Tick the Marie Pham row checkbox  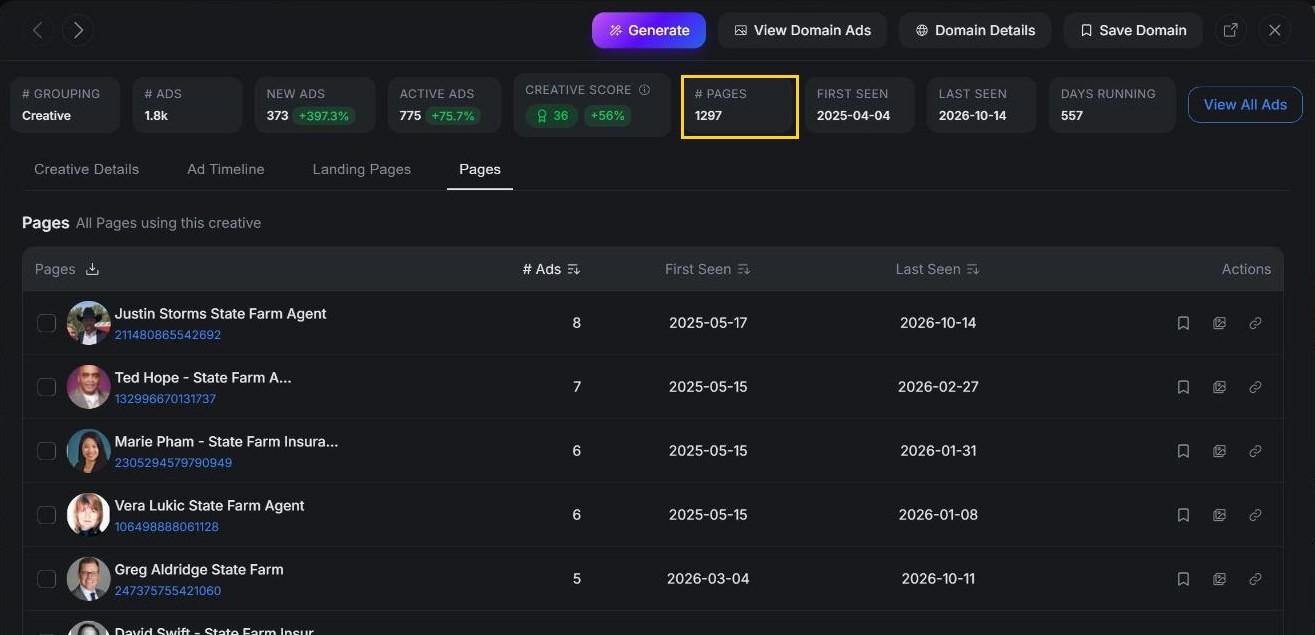46,451
